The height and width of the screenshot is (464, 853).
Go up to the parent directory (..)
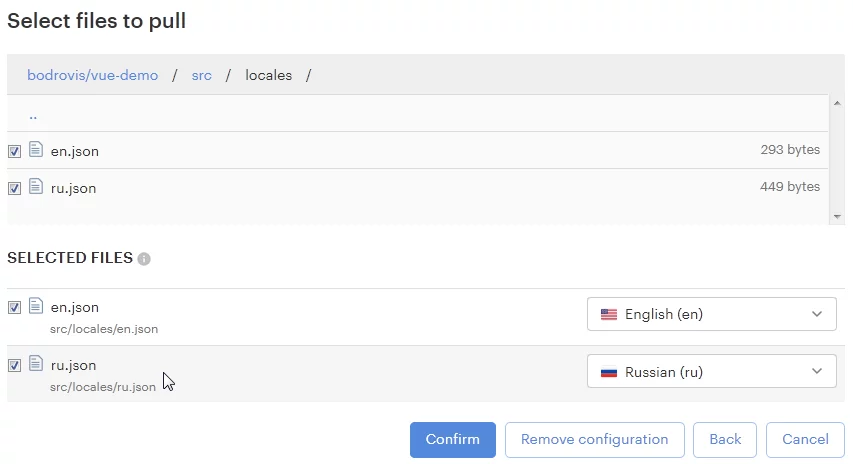[x=33, y=115]
